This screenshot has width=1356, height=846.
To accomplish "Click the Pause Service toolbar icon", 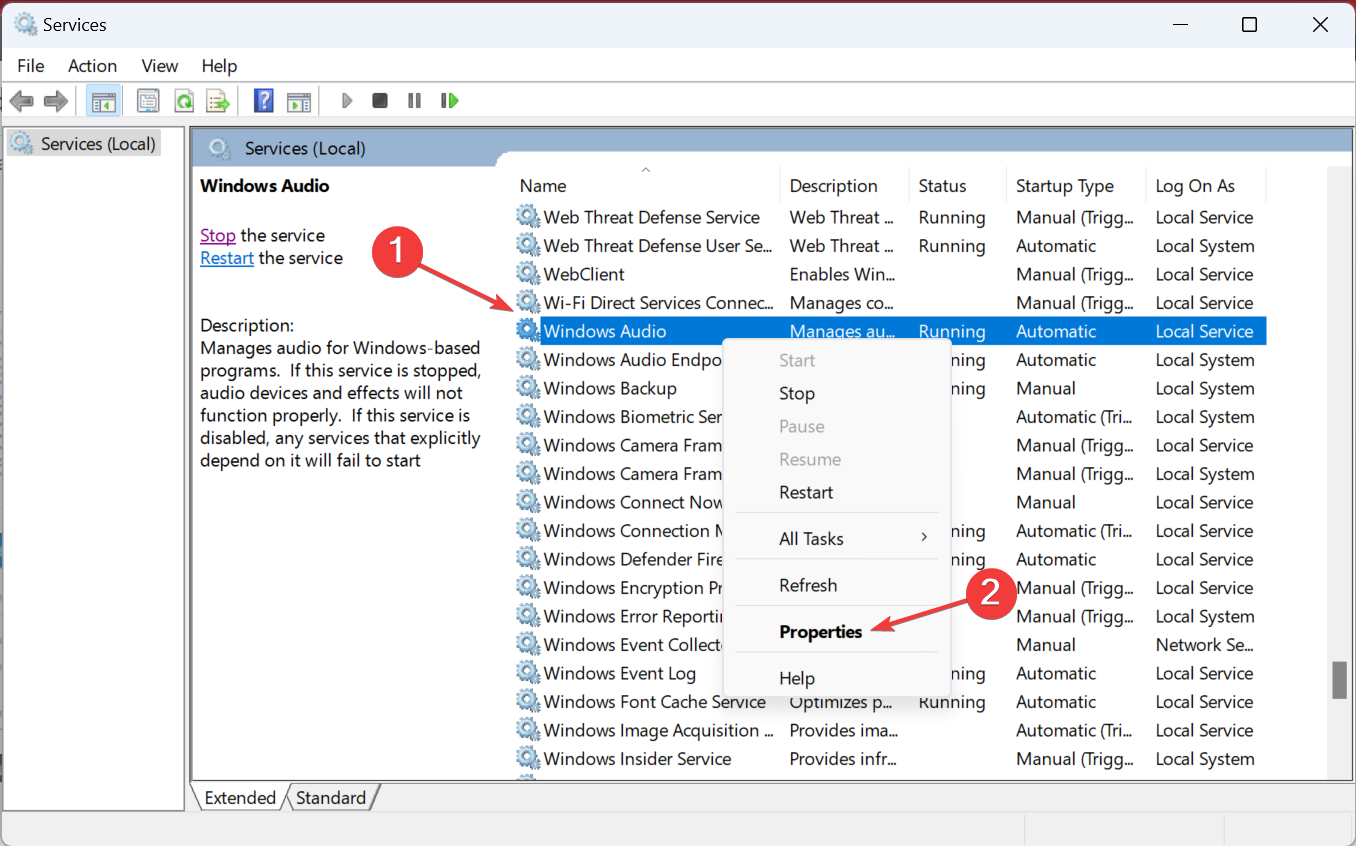I will [x=414, y=101].
